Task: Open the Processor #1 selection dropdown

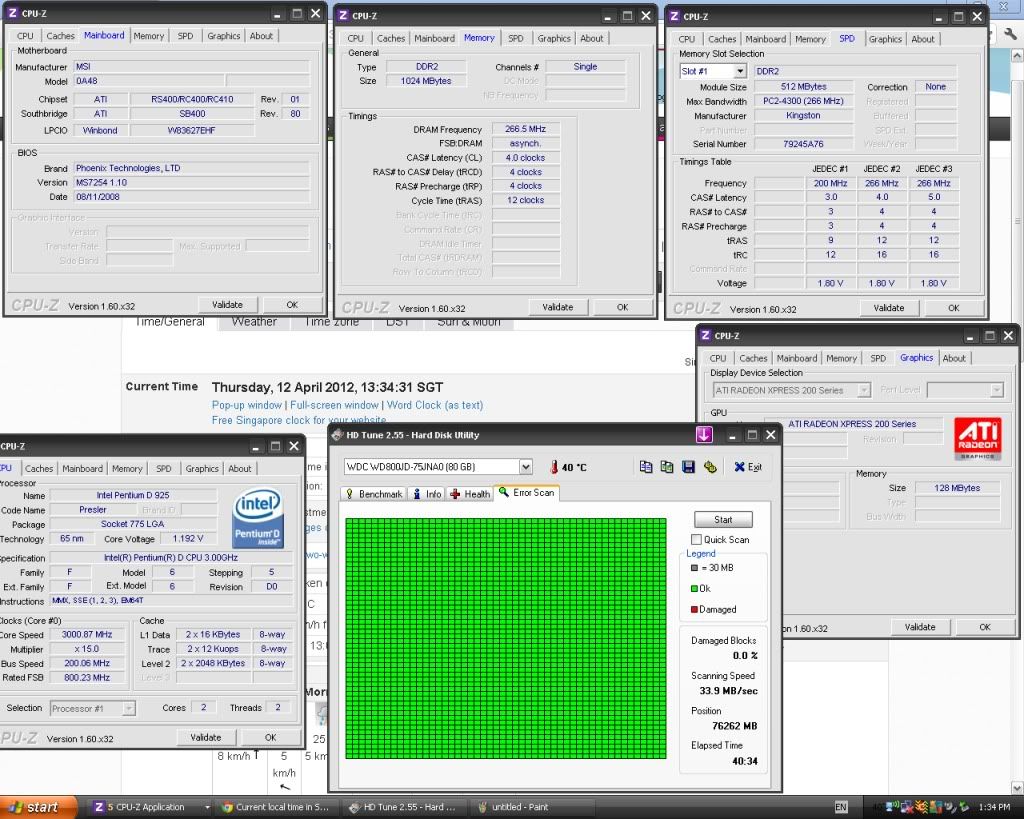Action: pyautogui.click(x=129, y=708)
